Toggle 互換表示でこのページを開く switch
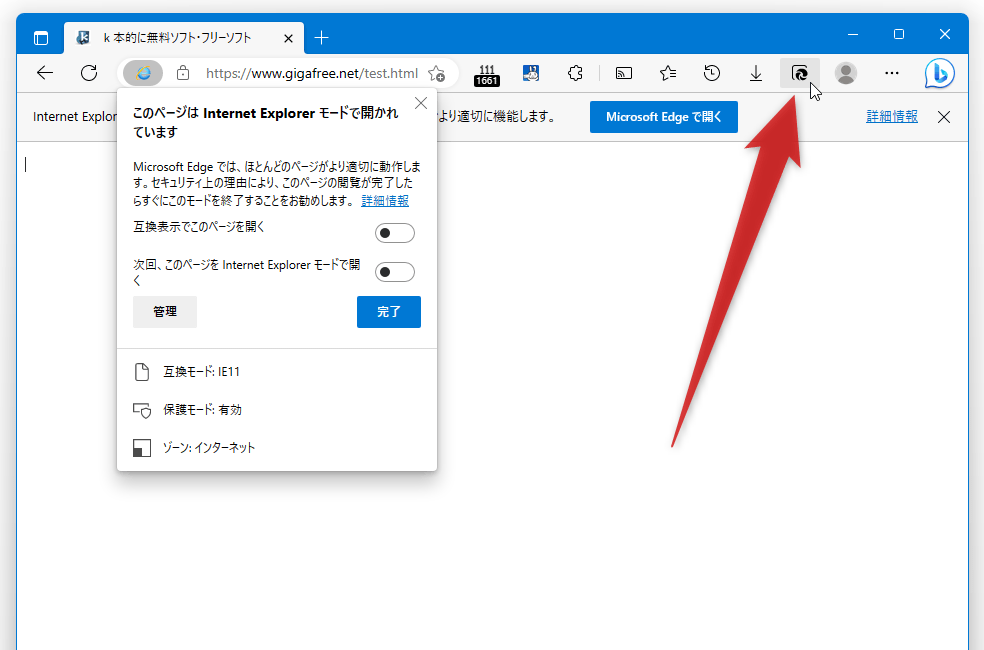 395,233
